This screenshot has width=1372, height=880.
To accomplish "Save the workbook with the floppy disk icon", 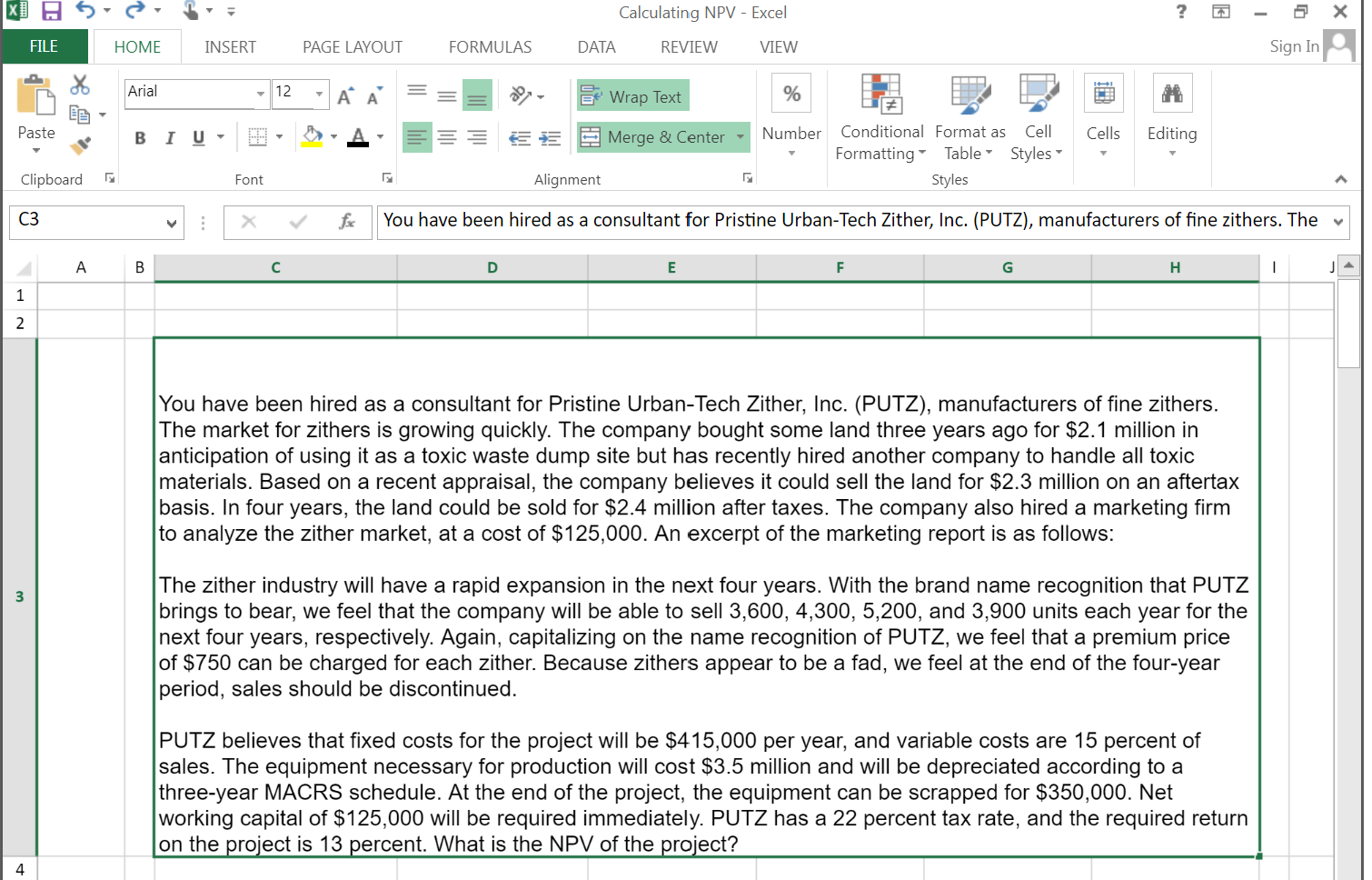I will (x=52, y=11).
